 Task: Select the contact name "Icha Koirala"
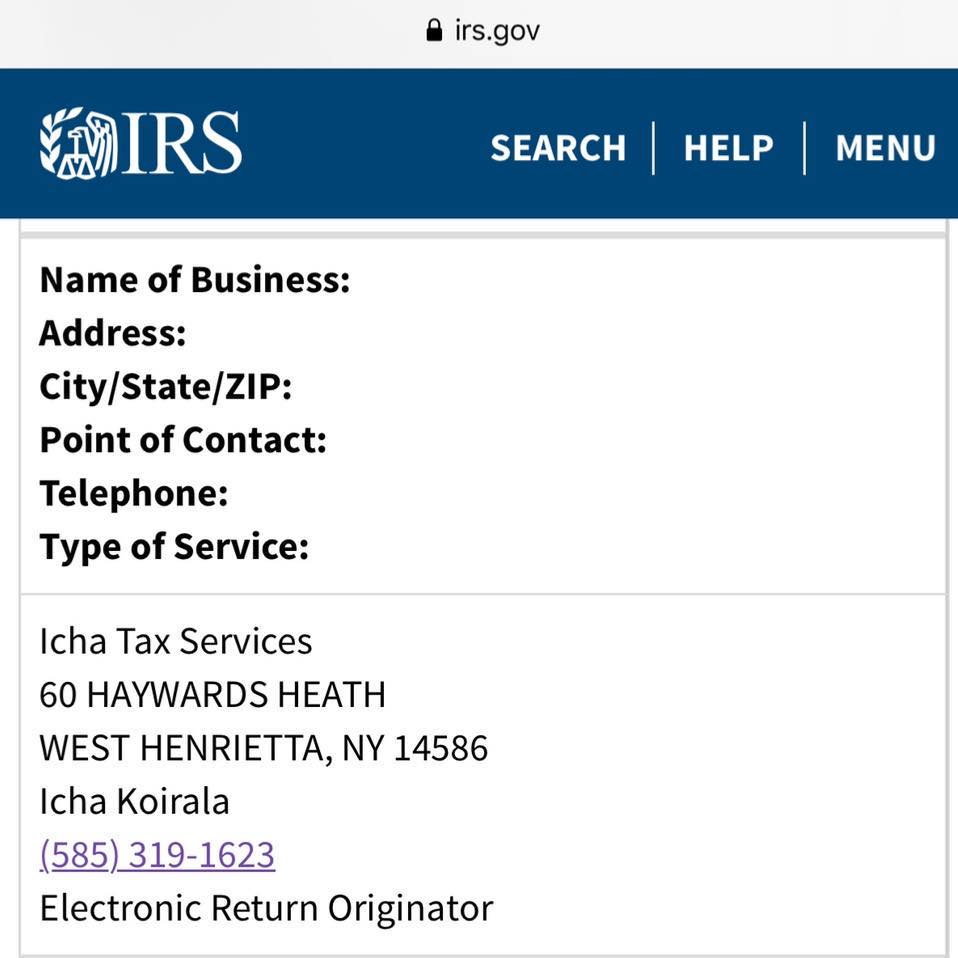(x=134, y=801)
